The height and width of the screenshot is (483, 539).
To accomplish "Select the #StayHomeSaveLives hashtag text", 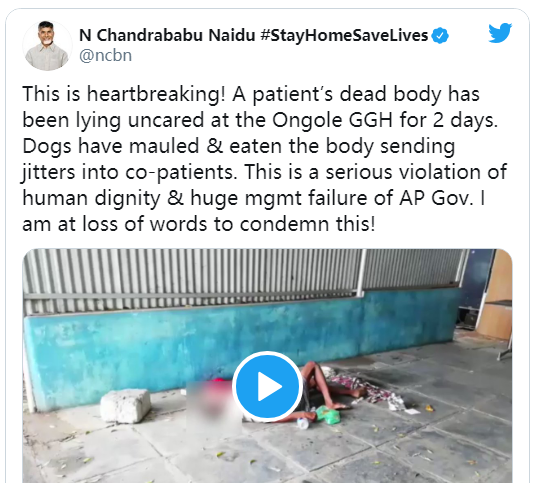I will 344,35.
